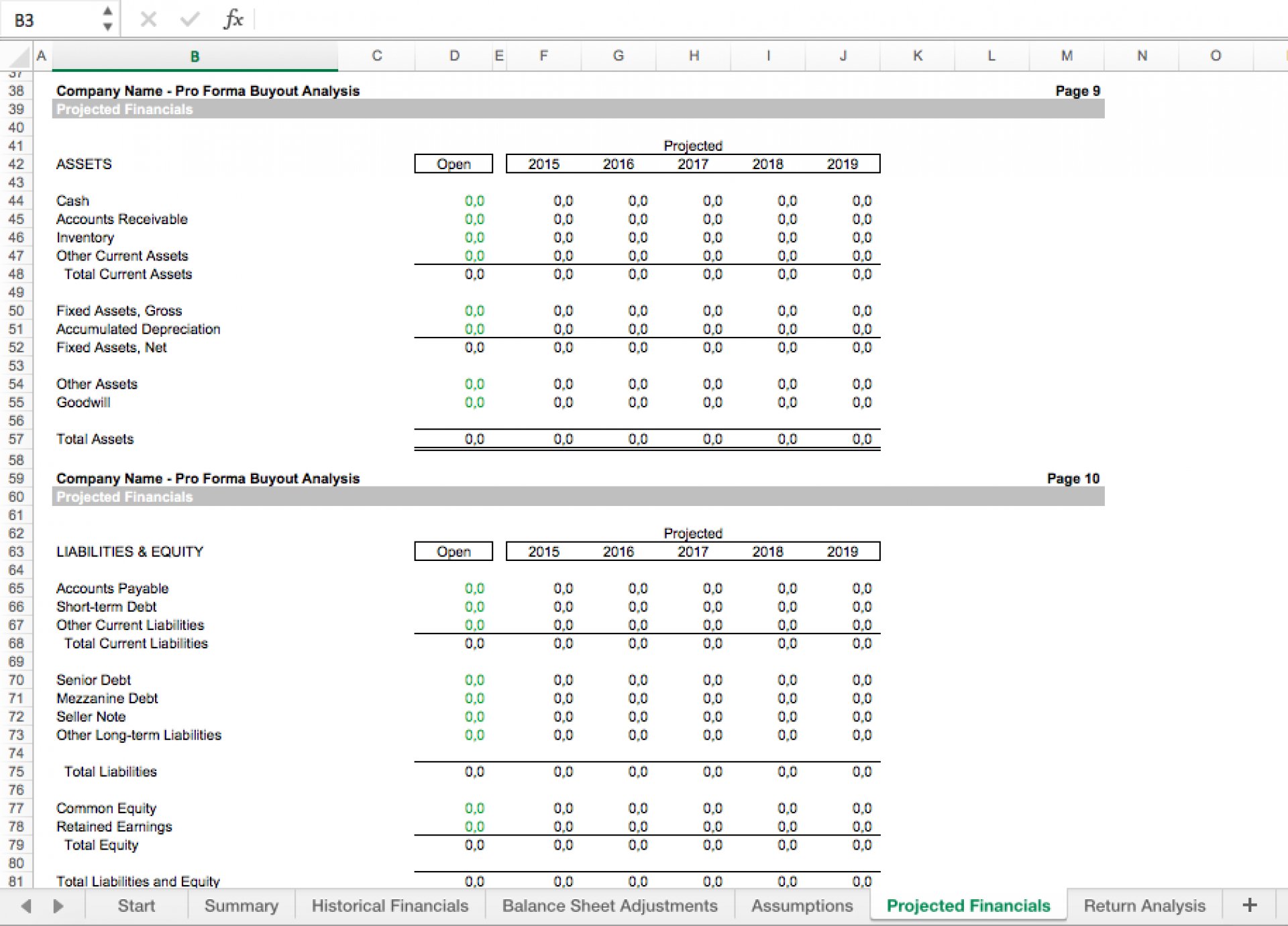
Task: Open the Return Analysis tab
Action: (1144, 905)
